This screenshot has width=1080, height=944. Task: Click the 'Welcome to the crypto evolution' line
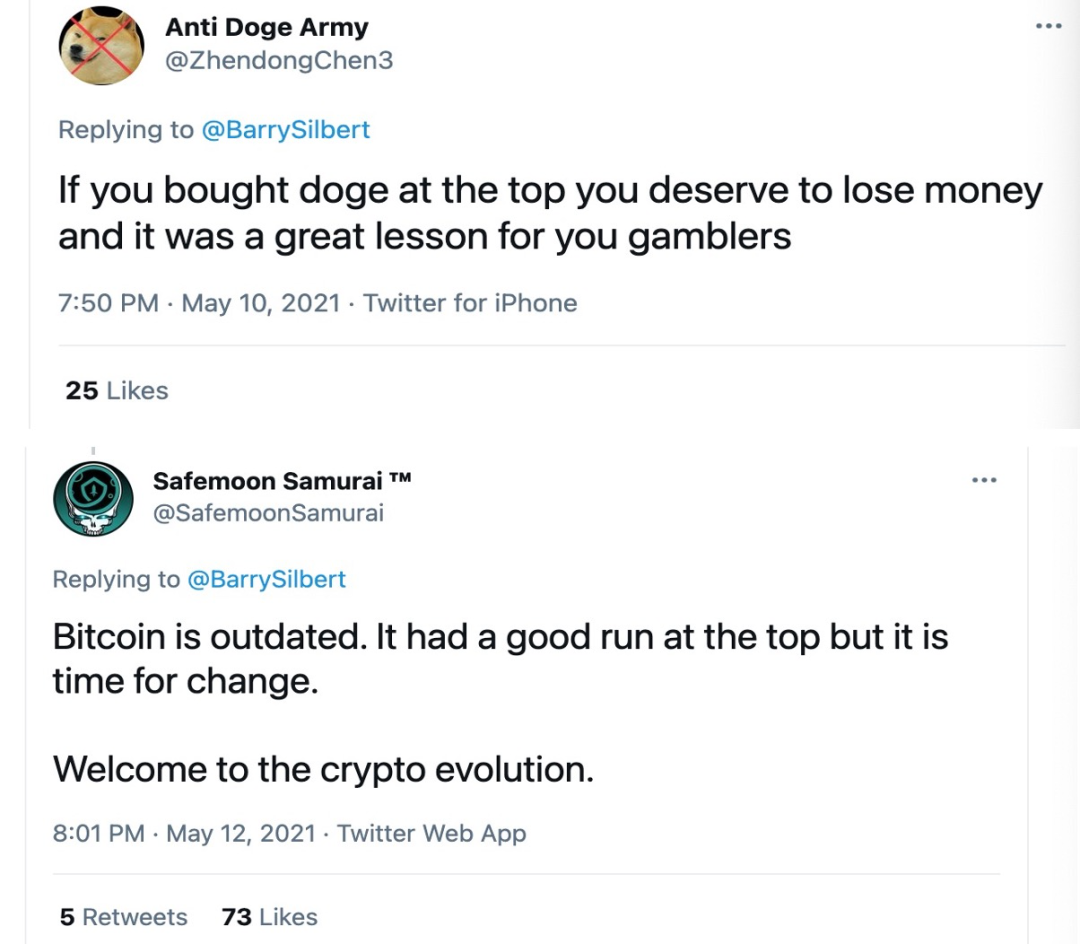pos(323,768)
